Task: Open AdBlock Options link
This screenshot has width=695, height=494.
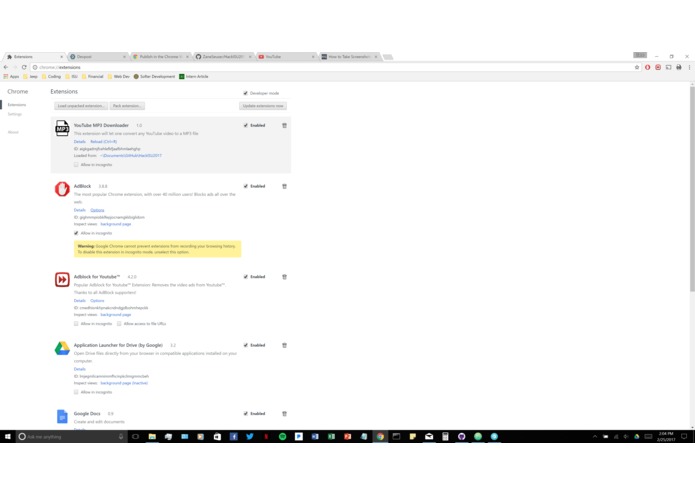Action: click(x=97, y=210)
